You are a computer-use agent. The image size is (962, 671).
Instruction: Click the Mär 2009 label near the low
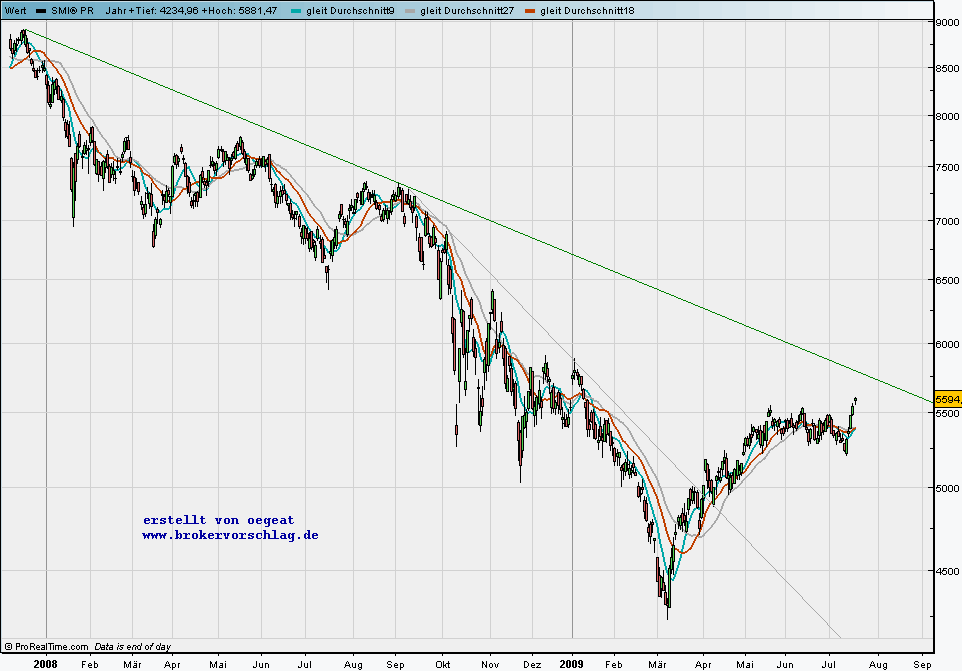657,664
